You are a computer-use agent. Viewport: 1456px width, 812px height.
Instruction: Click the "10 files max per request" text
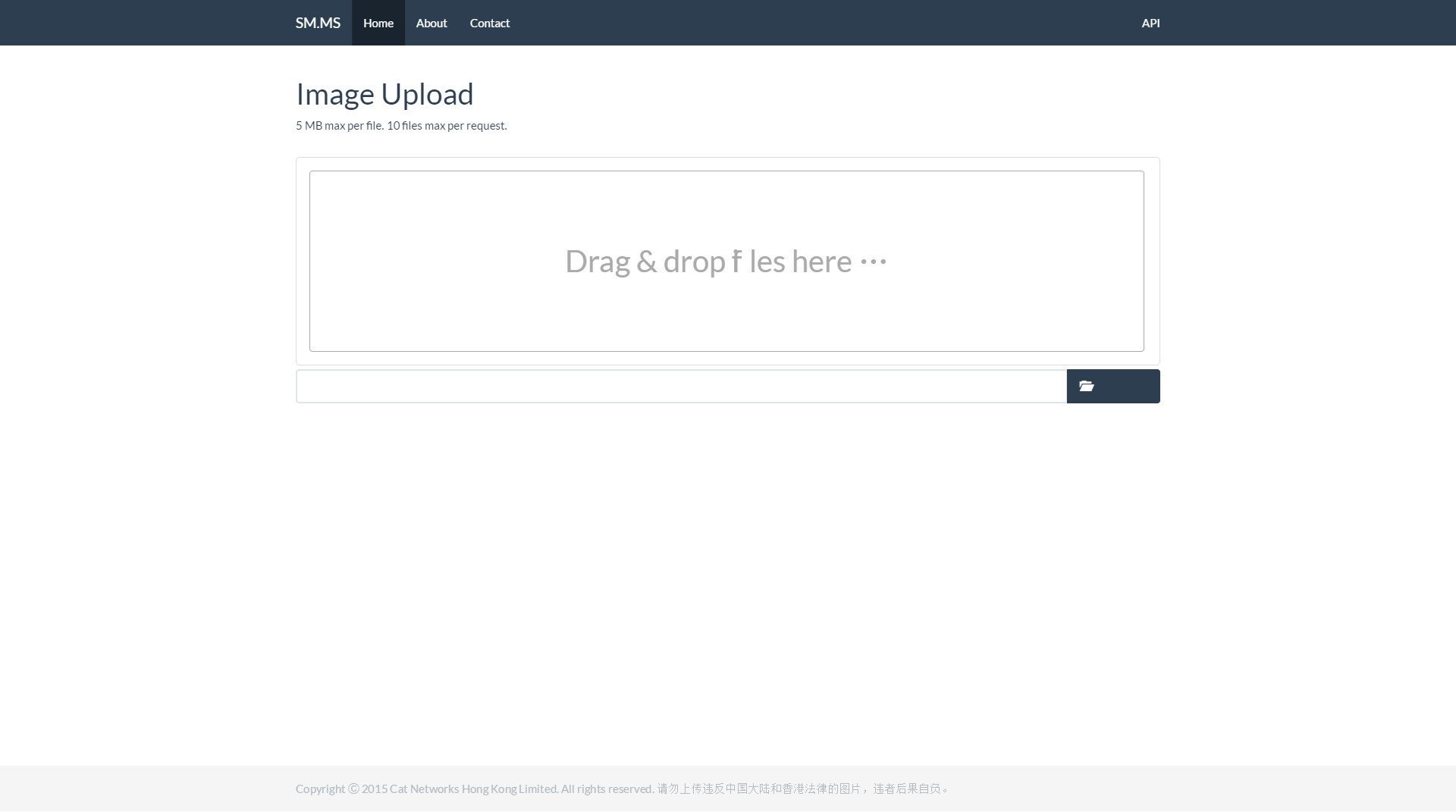click(x=447, y=126)
